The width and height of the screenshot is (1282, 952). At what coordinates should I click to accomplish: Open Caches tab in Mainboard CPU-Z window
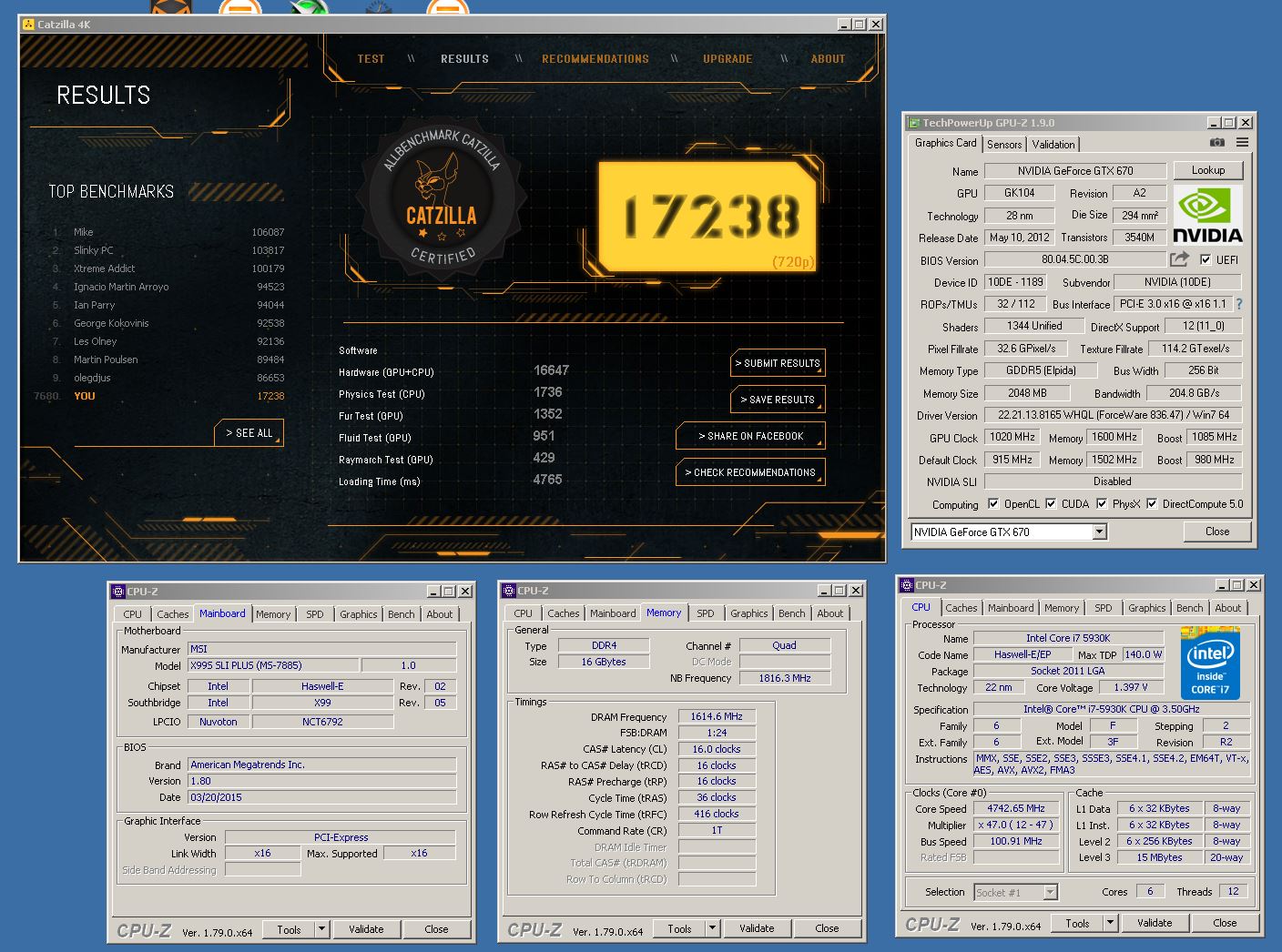[172, 614]
